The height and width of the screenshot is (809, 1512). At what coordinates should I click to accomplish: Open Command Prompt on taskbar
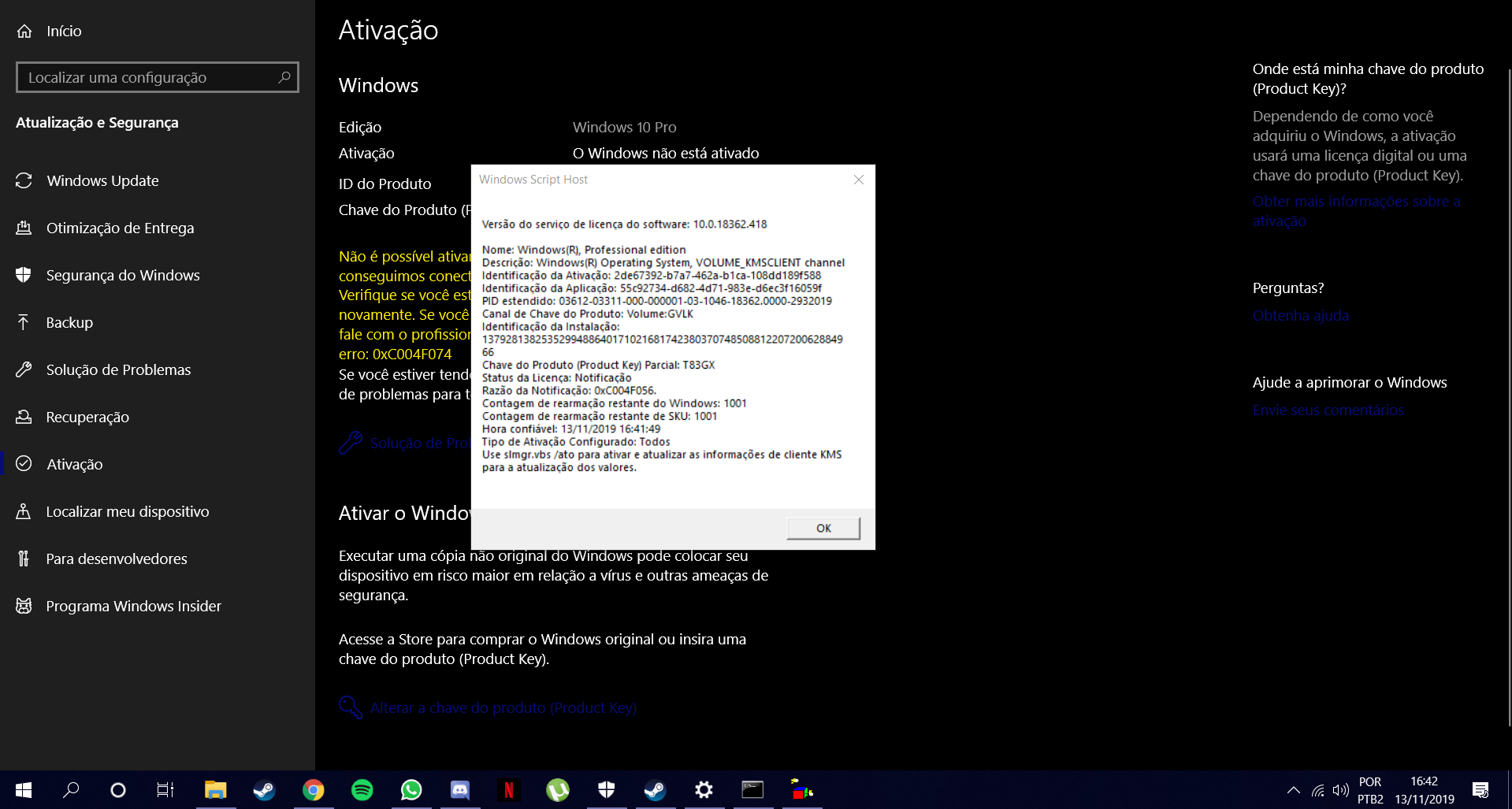click(x=753, y=790)
